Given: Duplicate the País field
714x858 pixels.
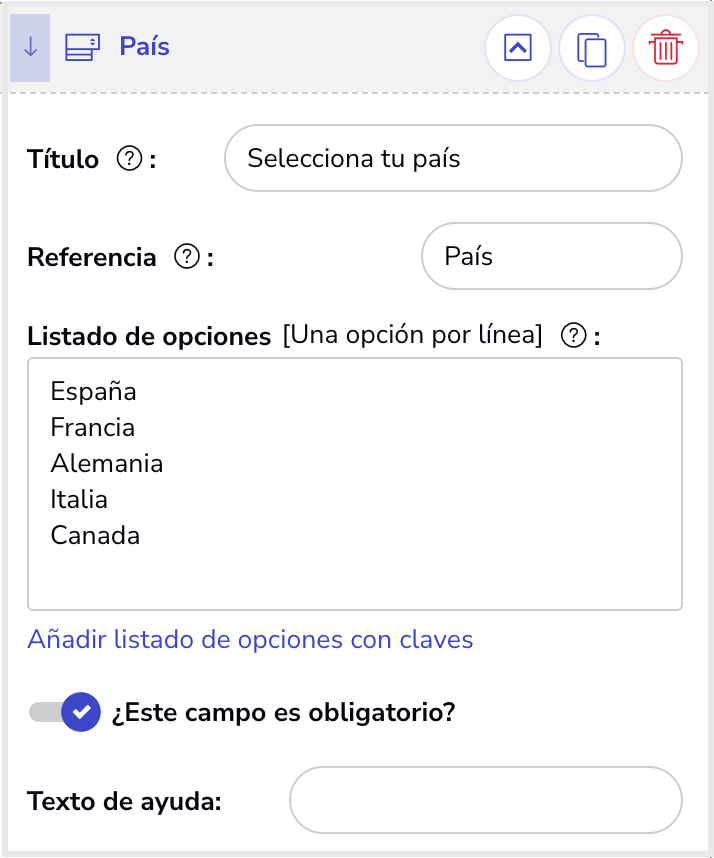Looking at the screenshot, I should [x=591, y=48].
